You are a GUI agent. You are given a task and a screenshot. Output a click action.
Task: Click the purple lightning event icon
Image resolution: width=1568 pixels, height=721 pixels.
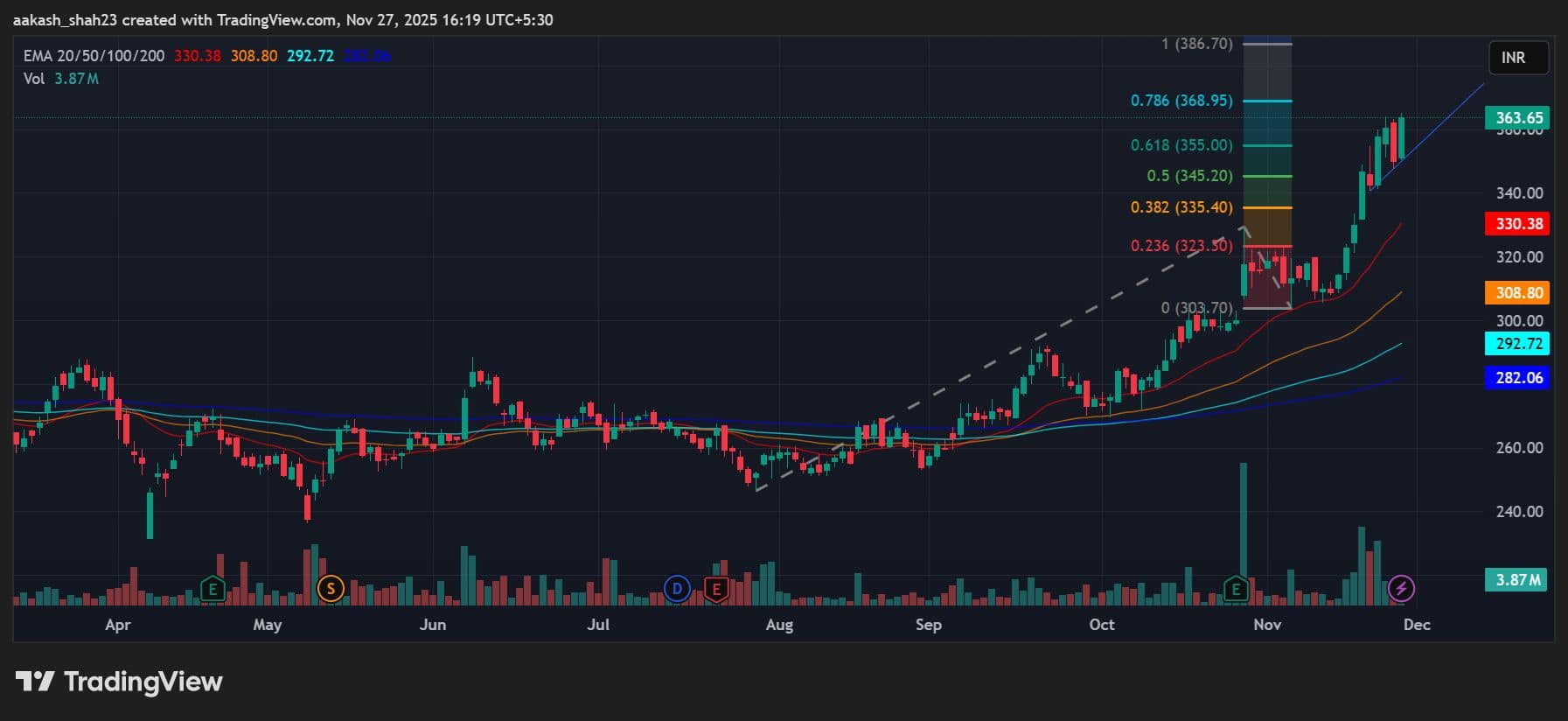(1401, 589)
